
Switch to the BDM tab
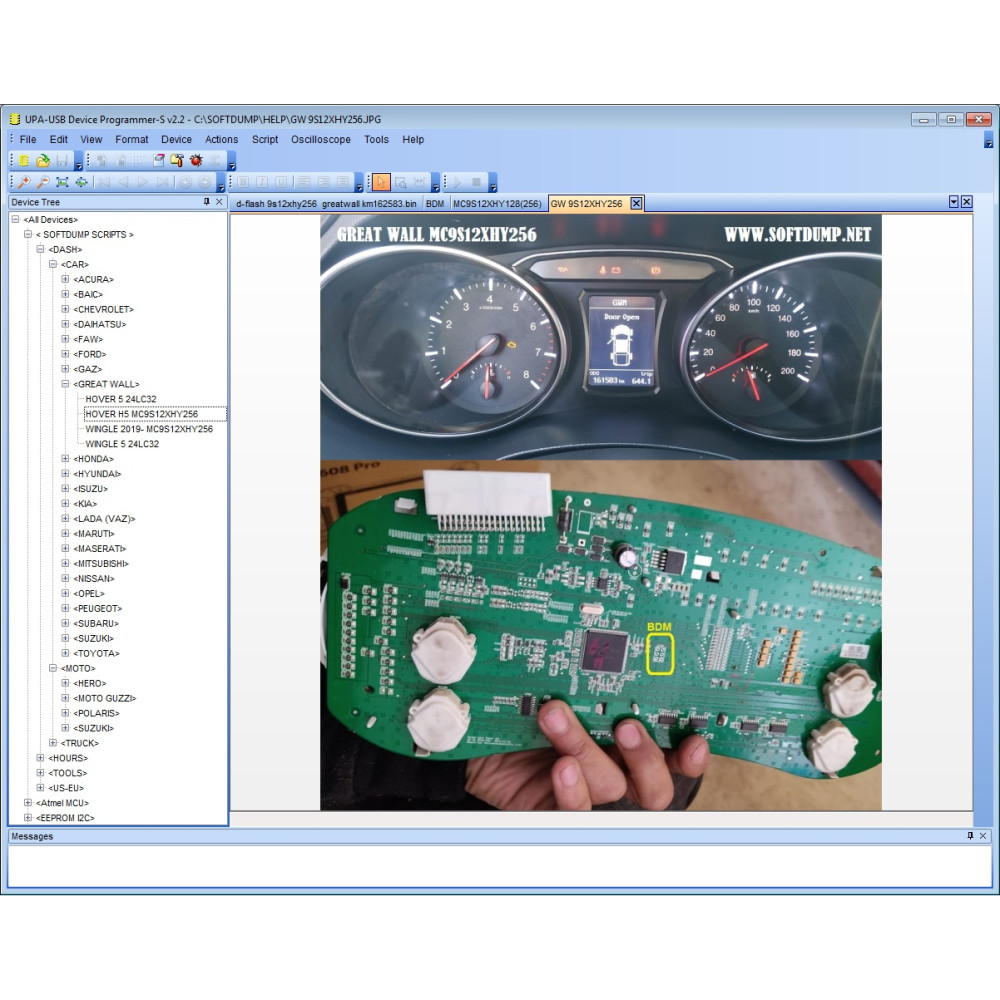[x=435, y=203]
